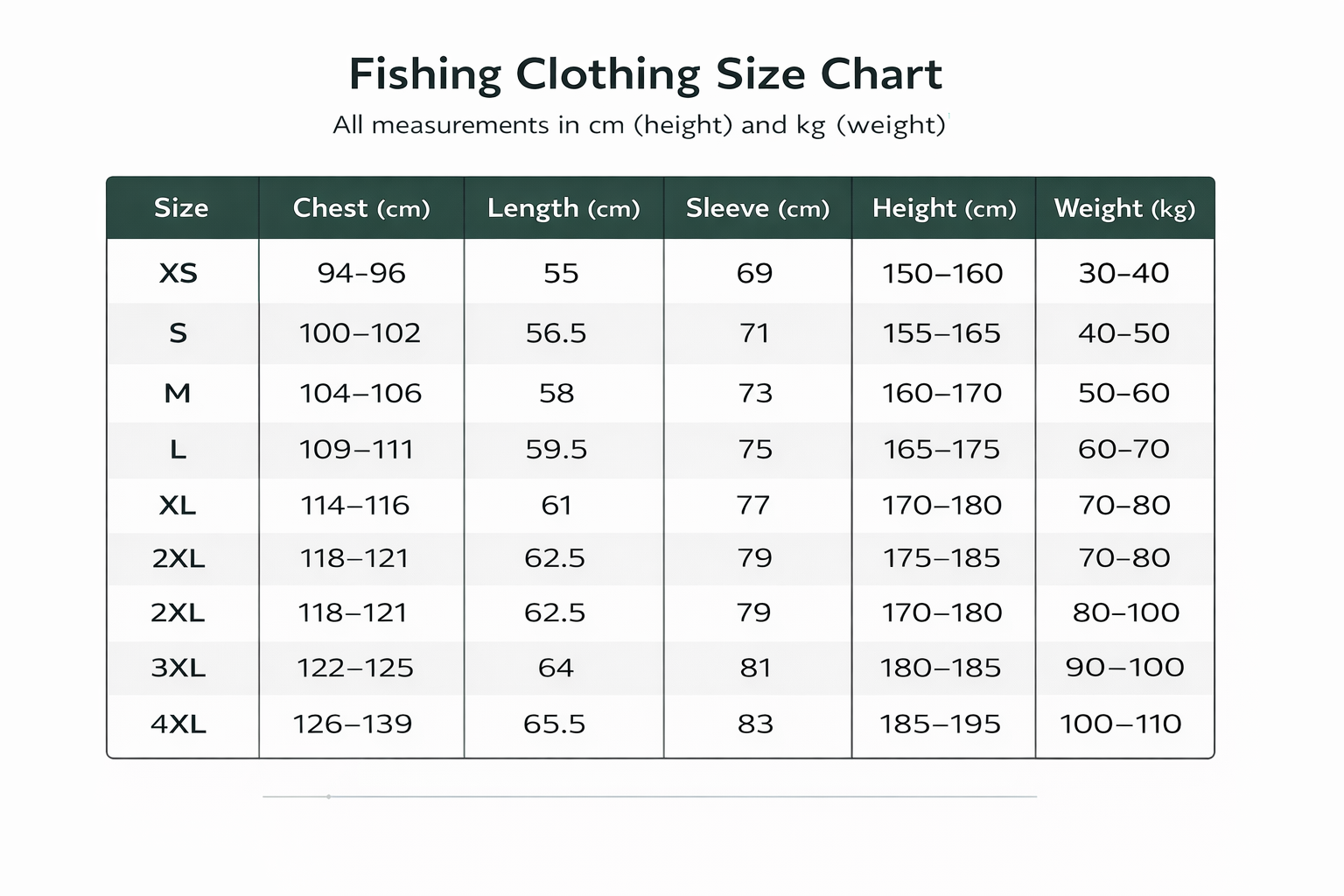1344x896 pixels.
Task: Select the Length (cm) column header
Action: pyautogui.click(x=563, y=208)
